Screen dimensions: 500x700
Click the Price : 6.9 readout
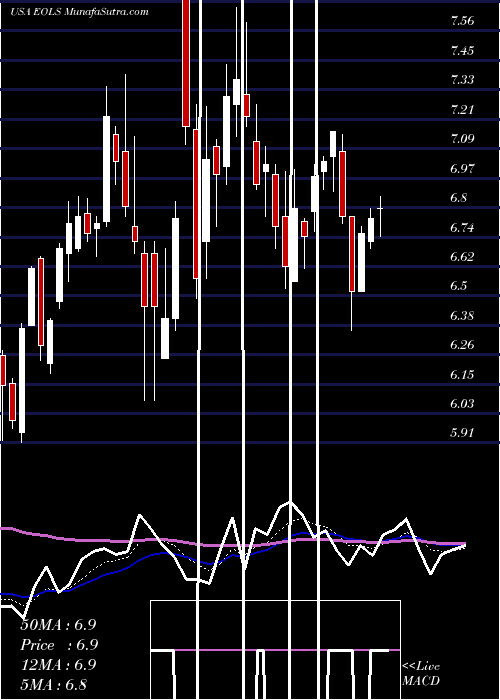[x=59, y=645]
